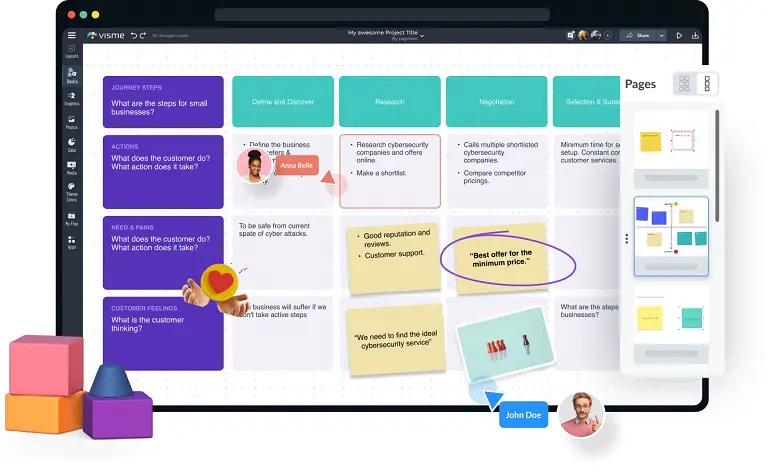Screen dimensions: 768x473
Task: Open the project title dropdown
Action: (422, 36)
